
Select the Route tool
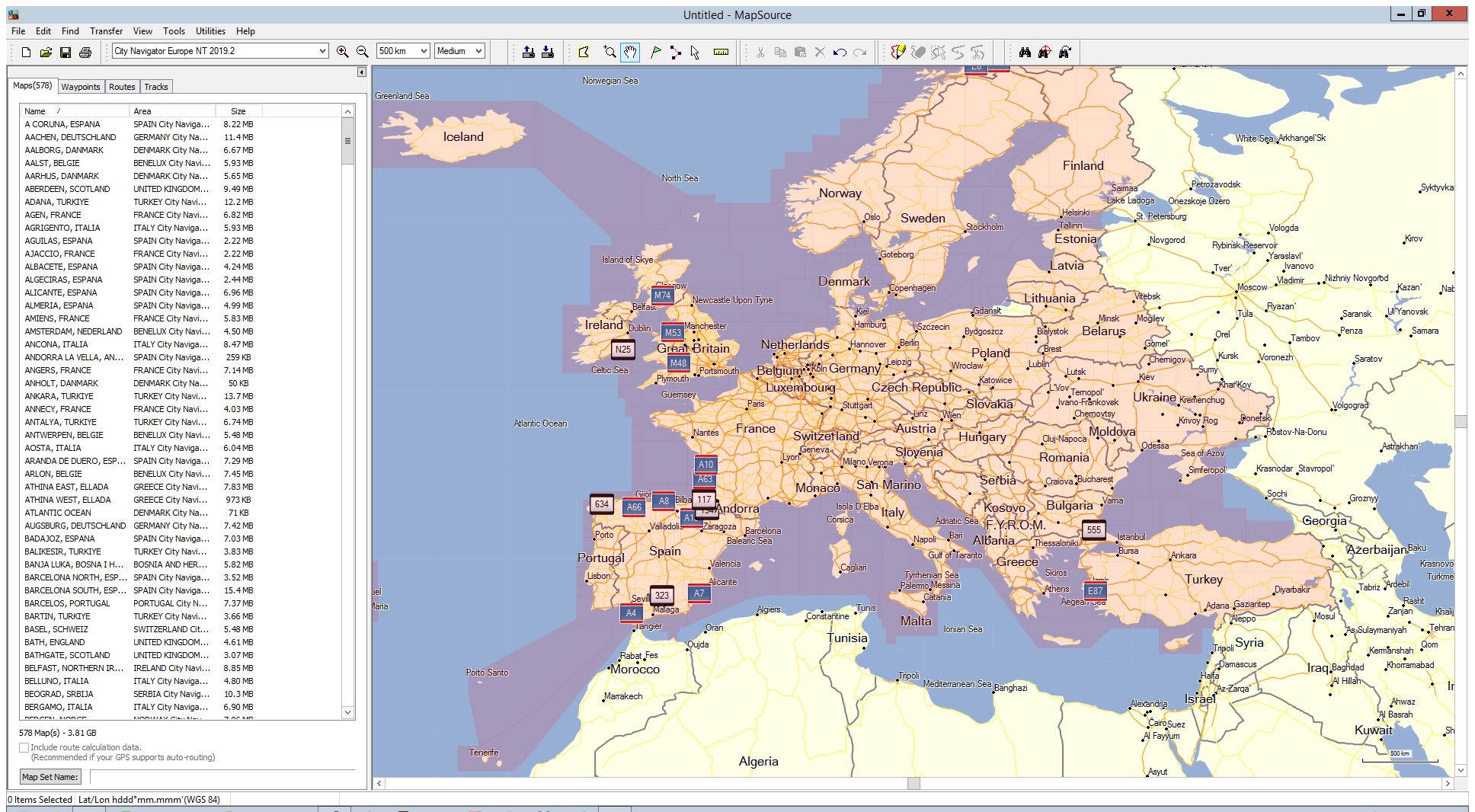coord(675,52)
